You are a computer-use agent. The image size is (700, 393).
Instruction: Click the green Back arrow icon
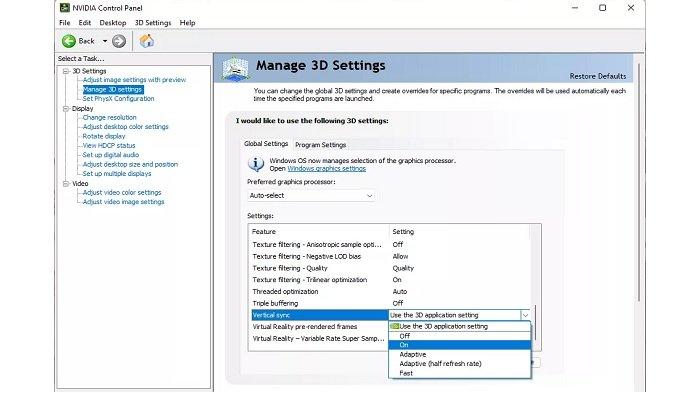pos(69,41)
